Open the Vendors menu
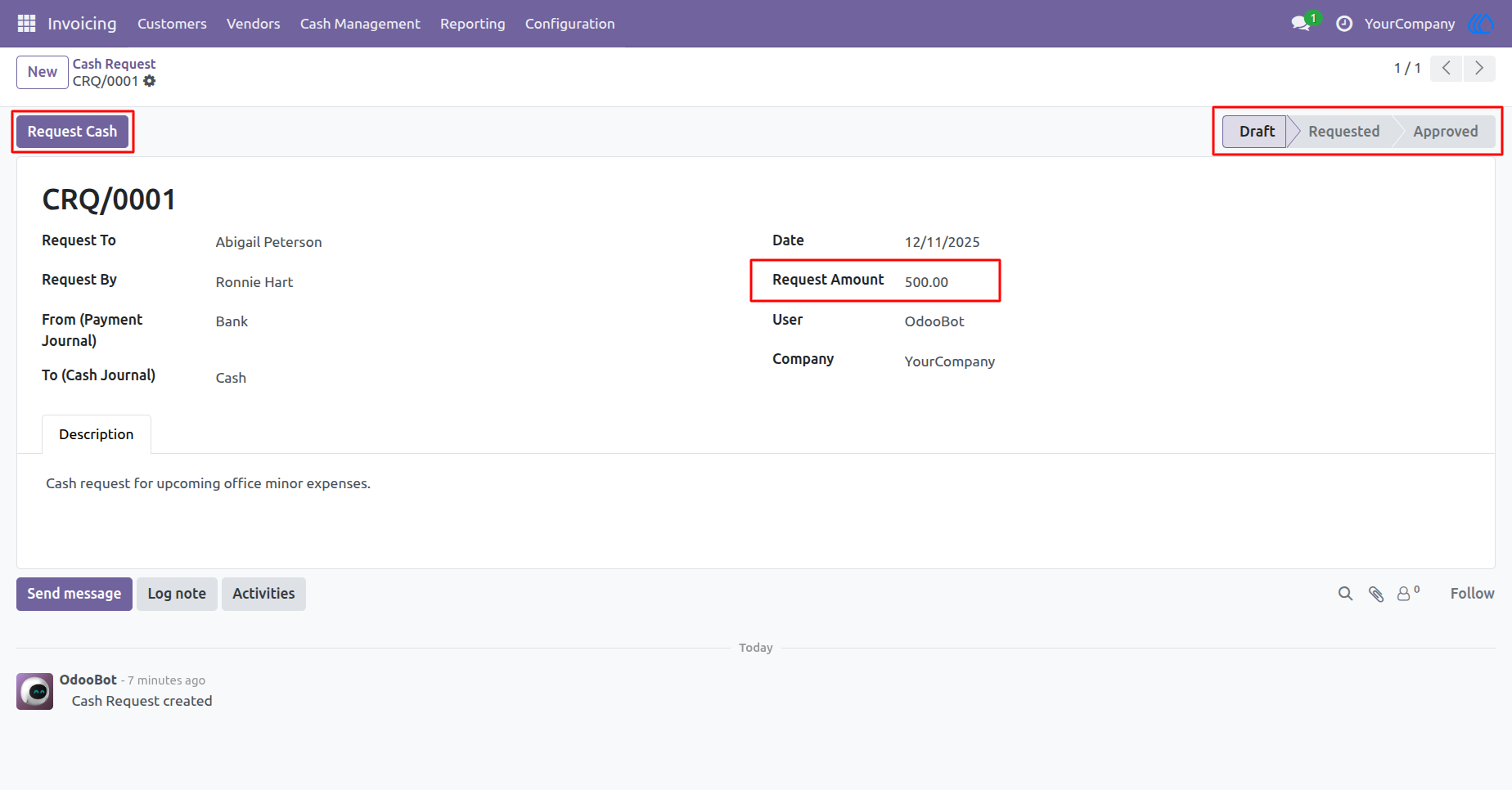Image resolution: width=1512 pixels, height=790 pixels. (x=254, y=24)
